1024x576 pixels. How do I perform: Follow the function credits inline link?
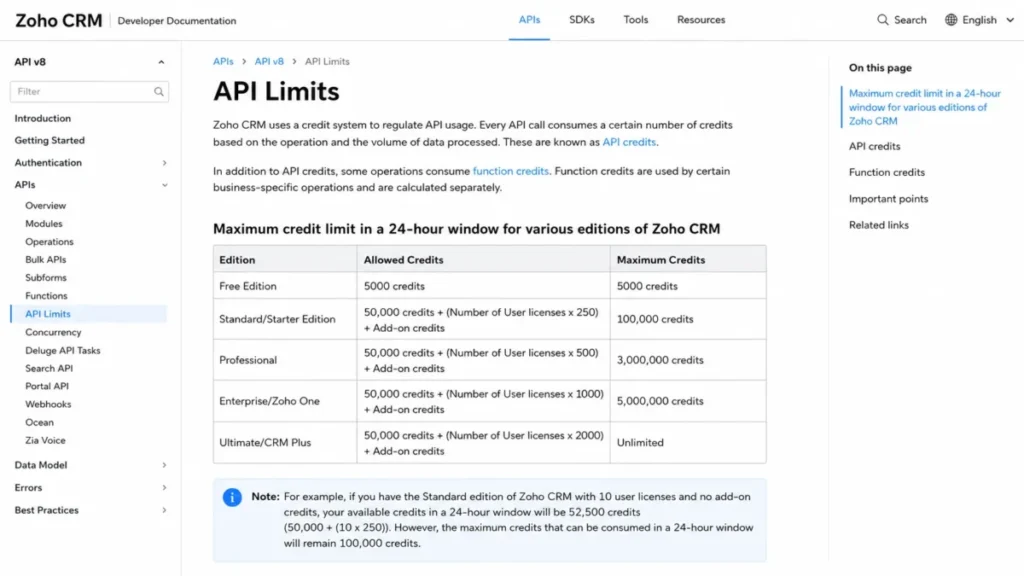point(511,171)
